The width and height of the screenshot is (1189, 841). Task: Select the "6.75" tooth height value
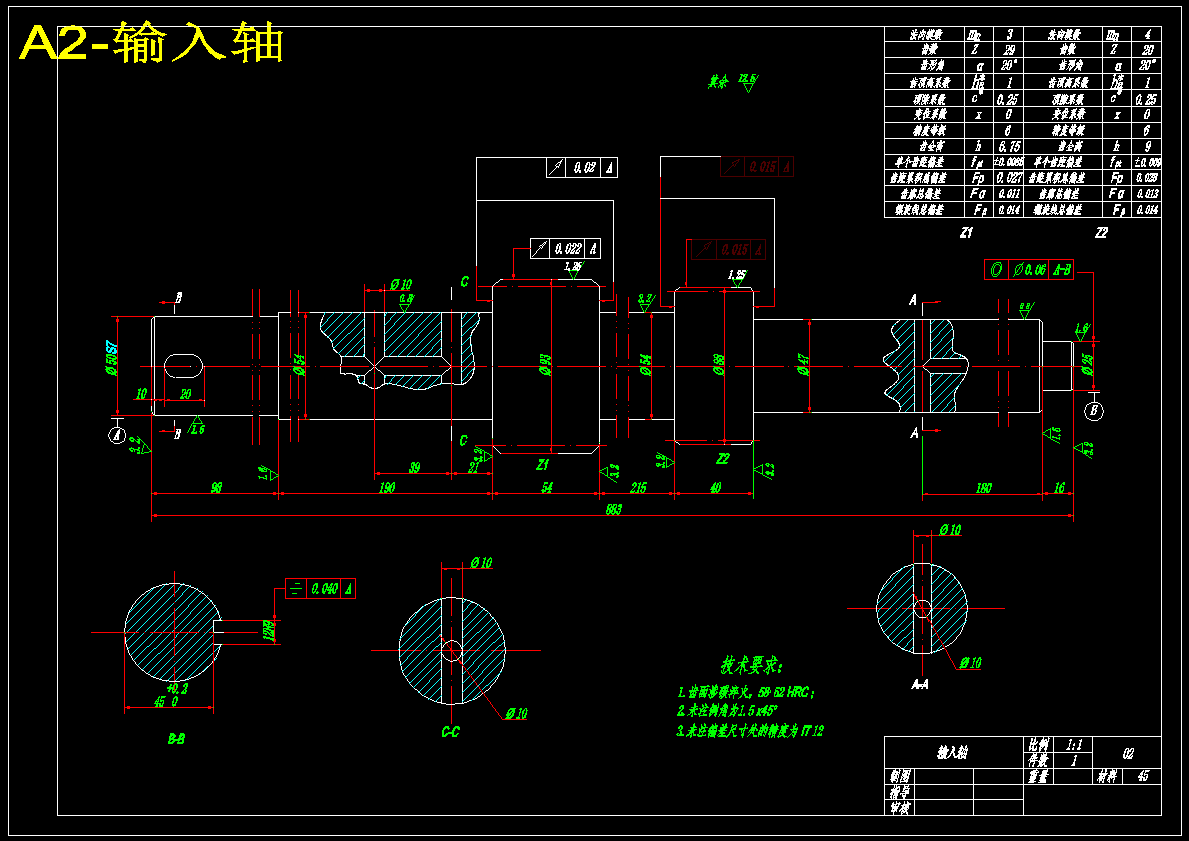tap(1008, 146)
